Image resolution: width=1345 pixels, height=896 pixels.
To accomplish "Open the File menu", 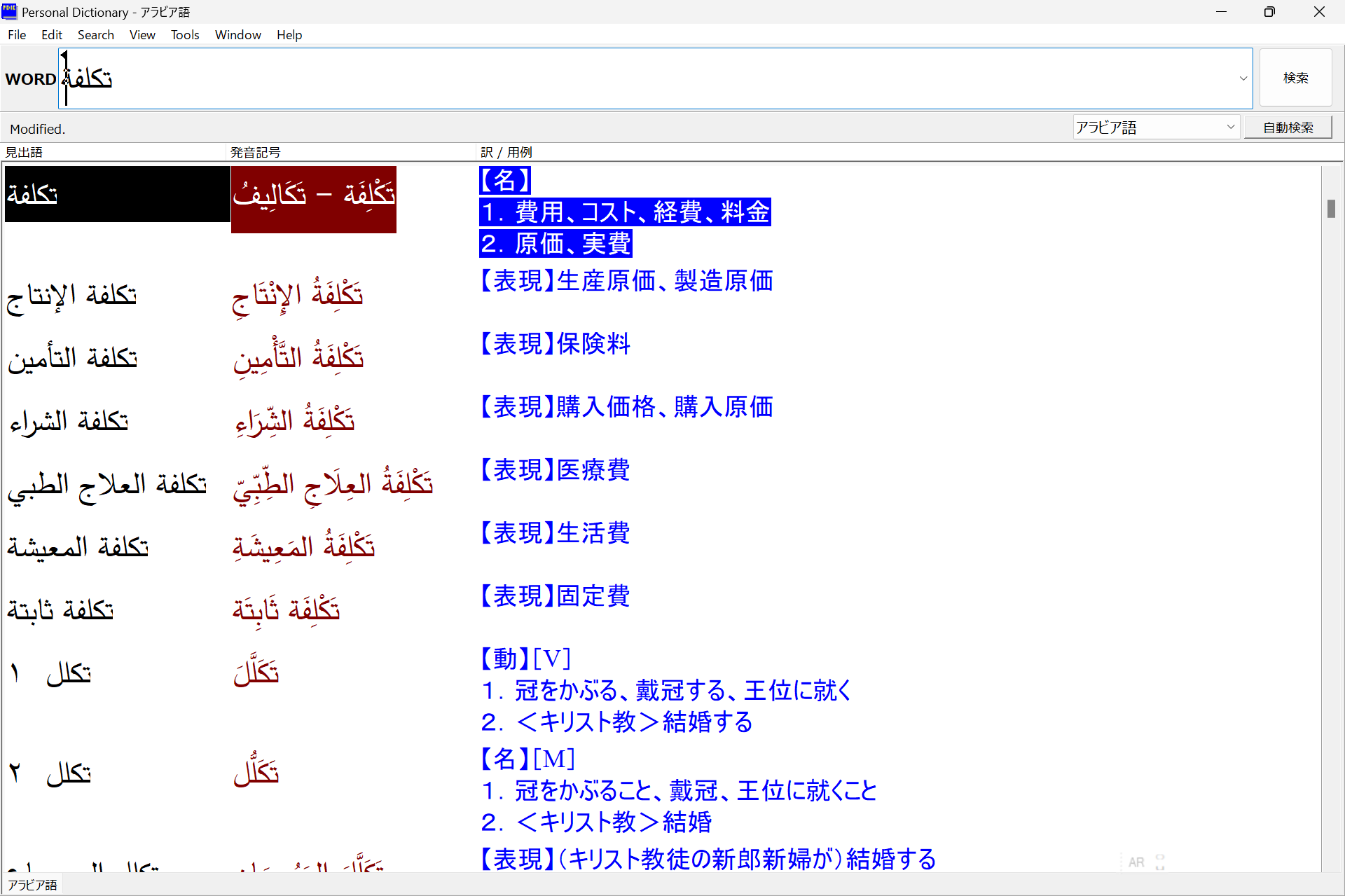I will 17,35.
